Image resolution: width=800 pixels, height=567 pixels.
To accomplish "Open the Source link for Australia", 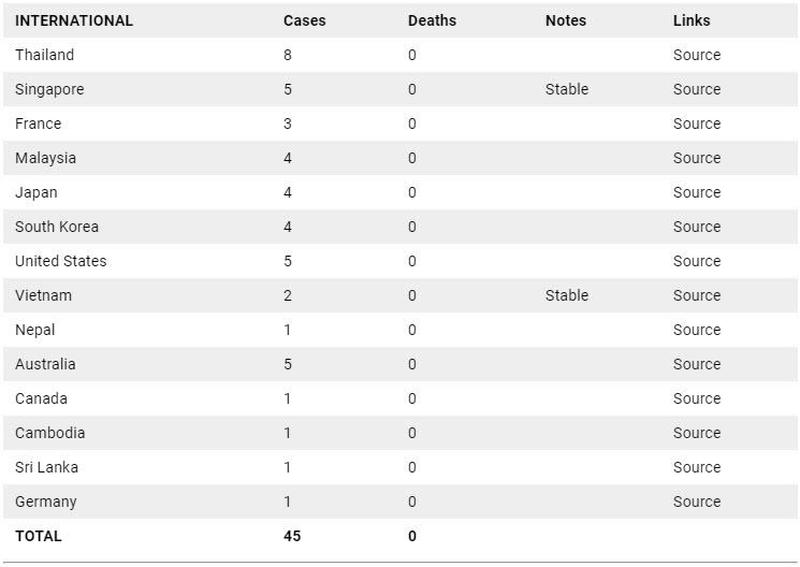I will pos(696,364).
